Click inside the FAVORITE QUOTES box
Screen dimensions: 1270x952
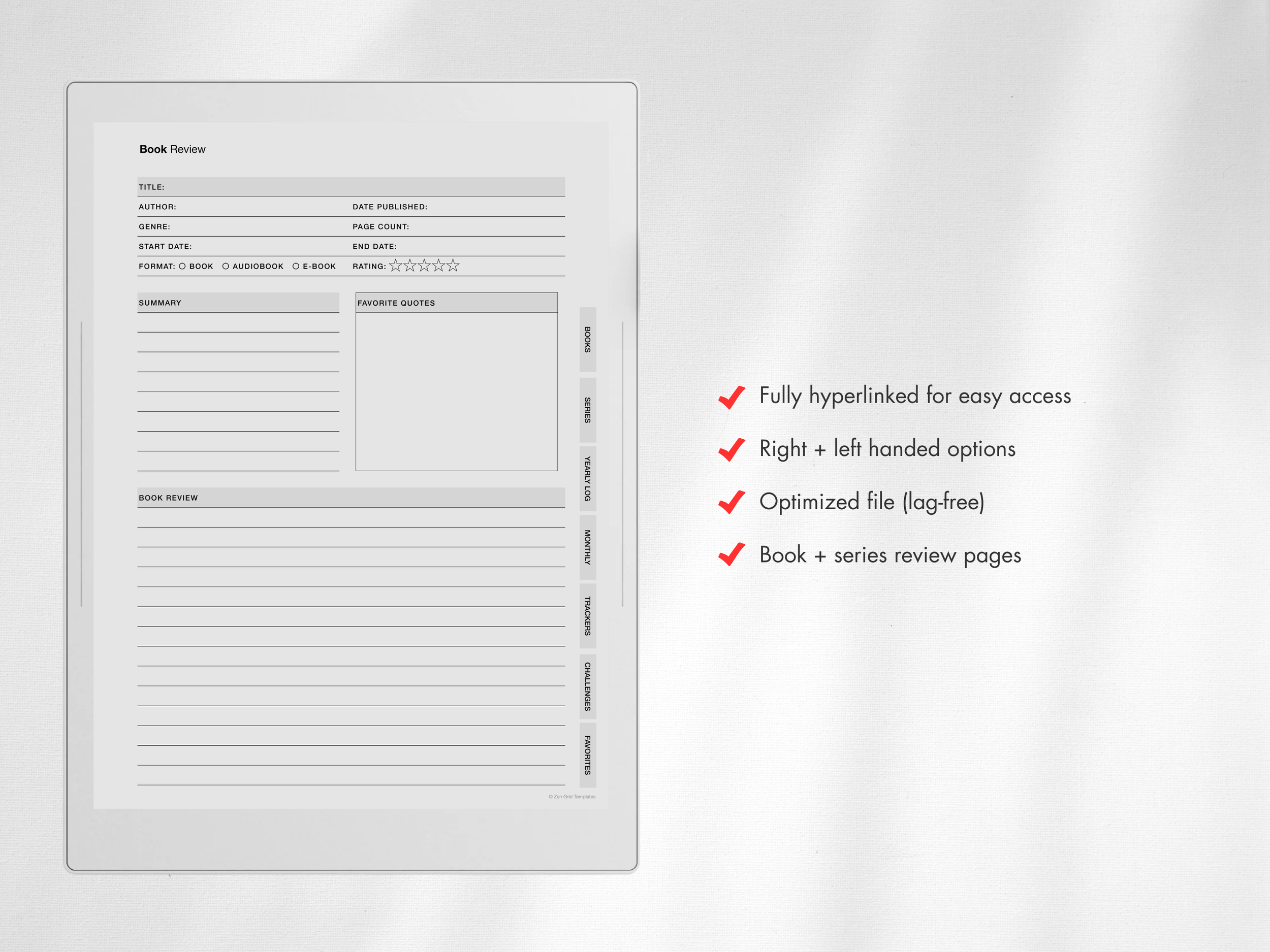tap(457, 391)
